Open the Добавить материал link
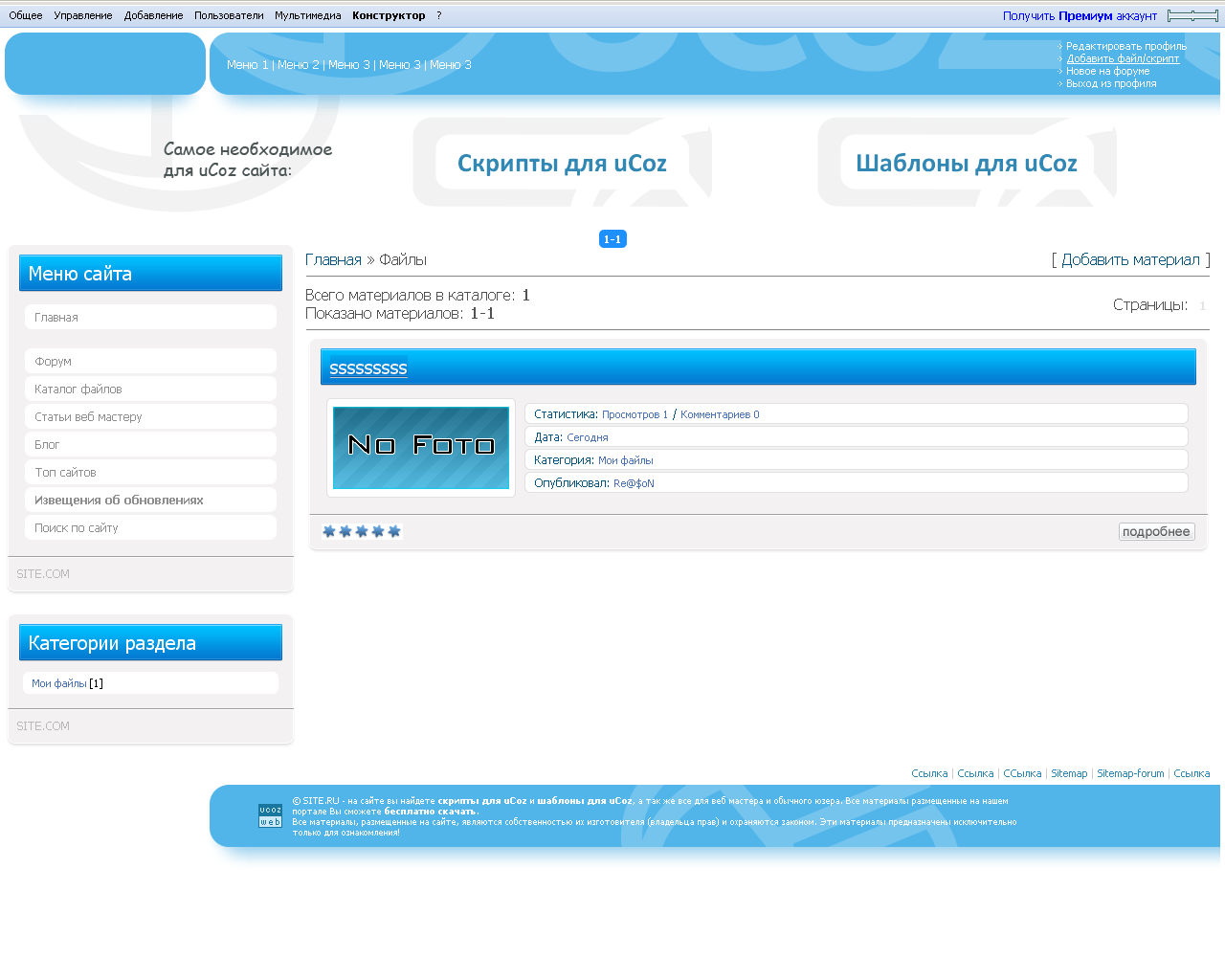The height and width of the screenshot is (980, 1225). [1130, 259]
